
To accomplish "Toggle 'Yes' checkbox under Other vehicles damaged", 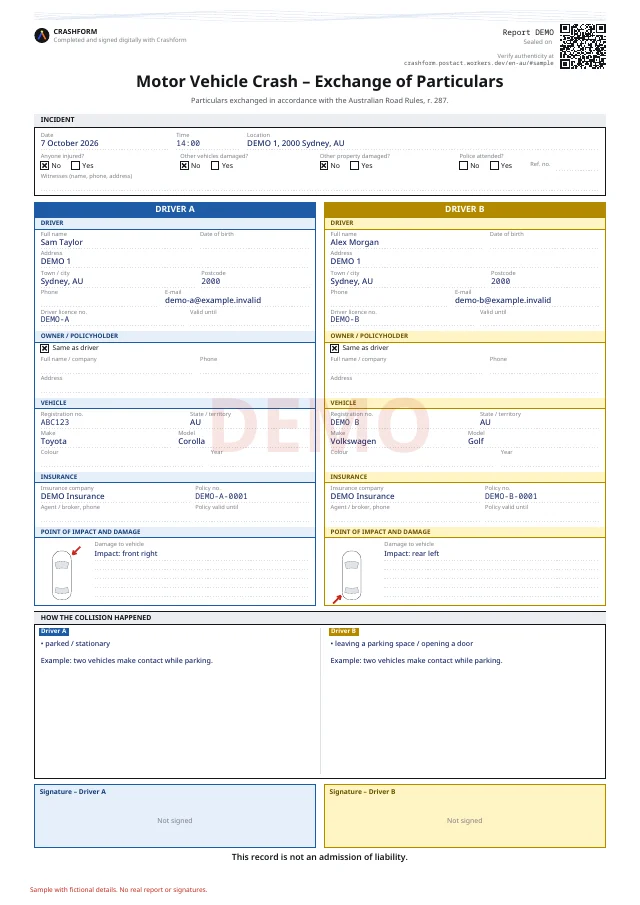I will 215,166.
